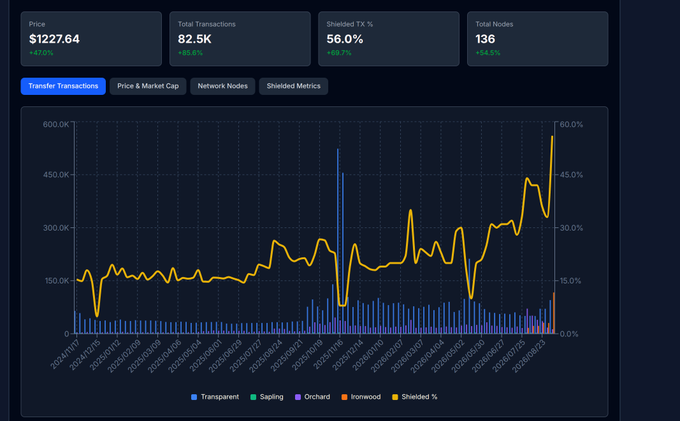
Task: Toggle the Sapling legend series
Action: click(267, 397)
